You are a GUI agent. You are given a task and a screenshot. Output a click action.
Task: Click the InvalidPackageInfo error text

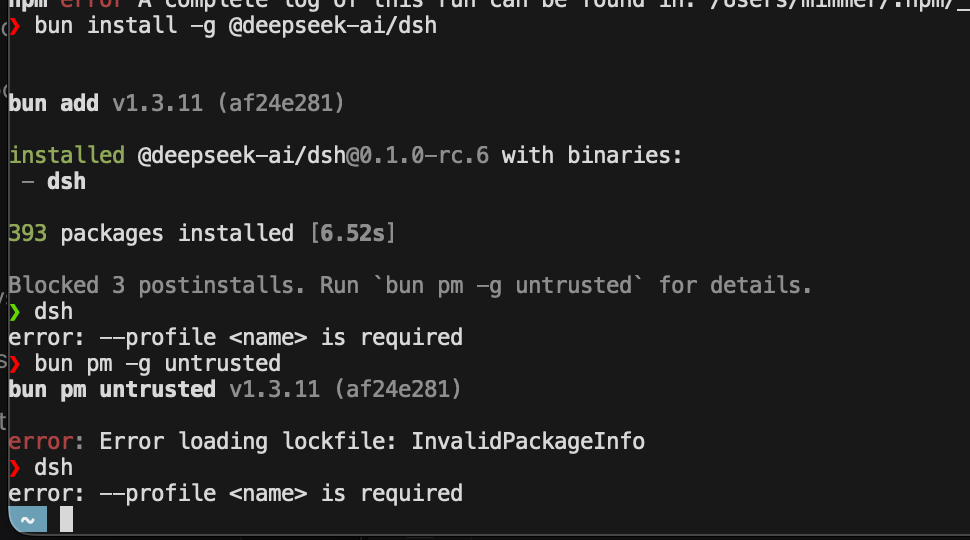point(528,442)
